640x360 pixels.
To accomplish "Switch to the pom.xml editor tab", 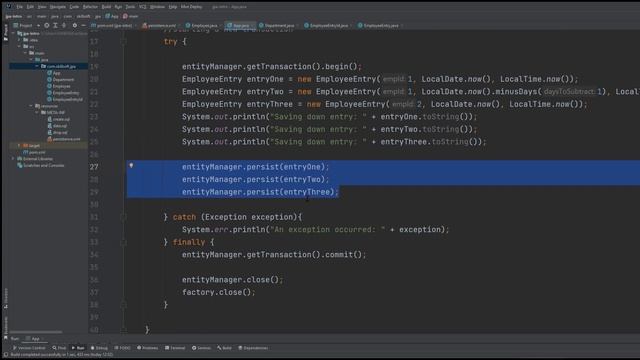I will 114,25.
